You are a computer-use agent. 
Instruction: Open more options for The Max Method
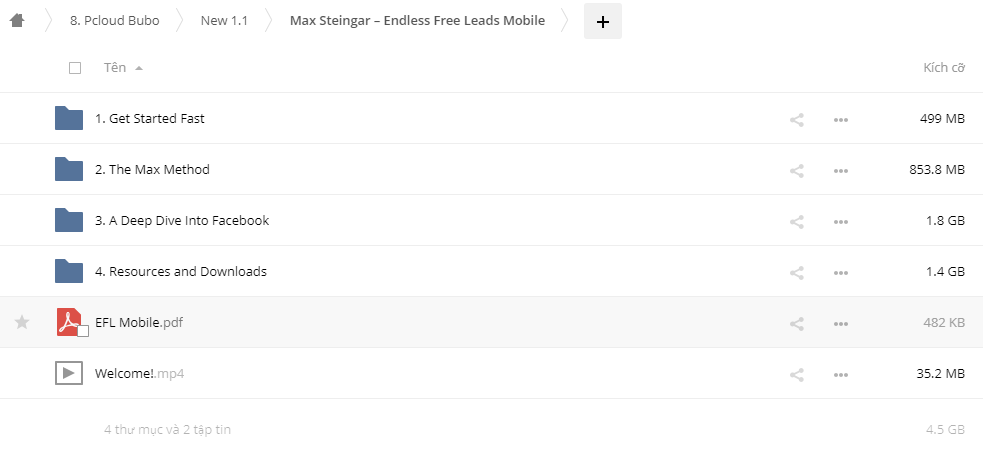tap(841, 170)
